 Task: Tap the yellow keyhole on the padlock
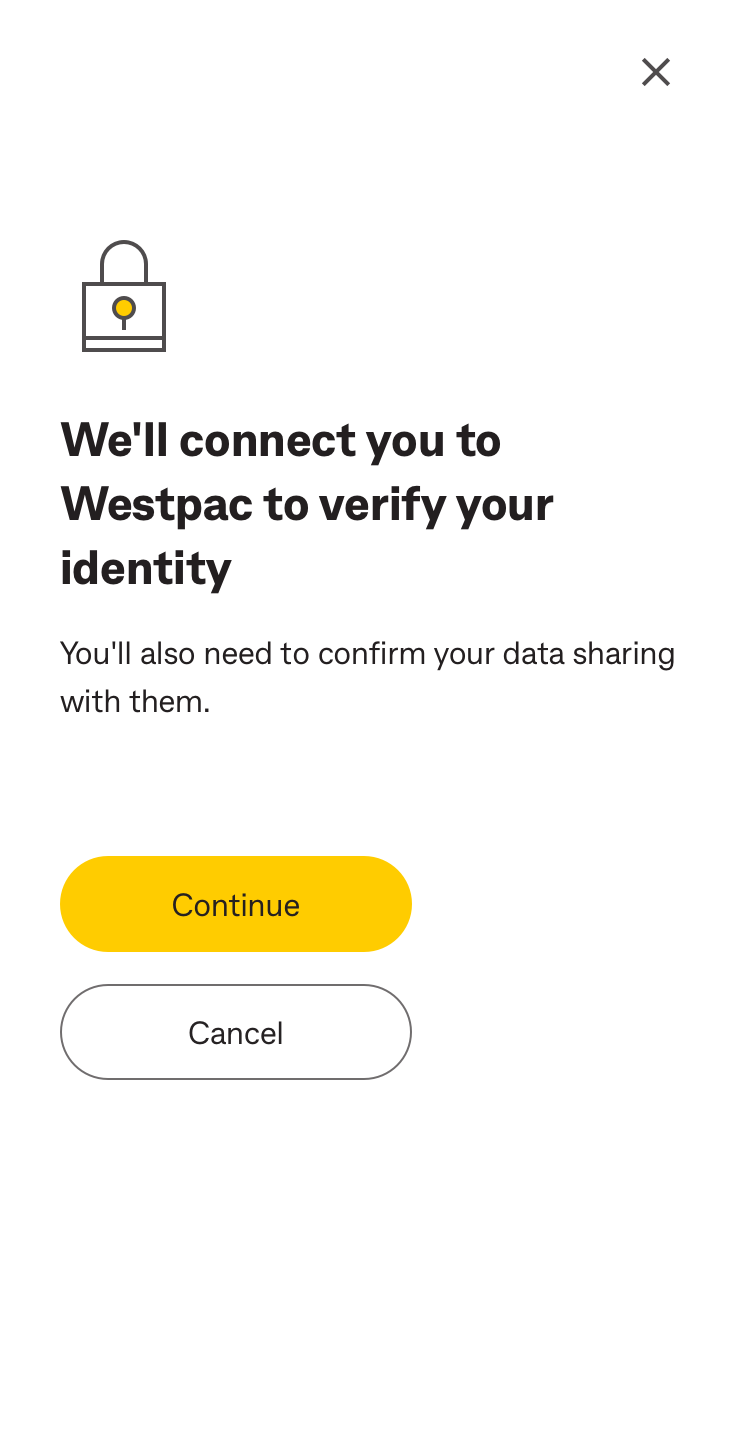click(124, 309)
